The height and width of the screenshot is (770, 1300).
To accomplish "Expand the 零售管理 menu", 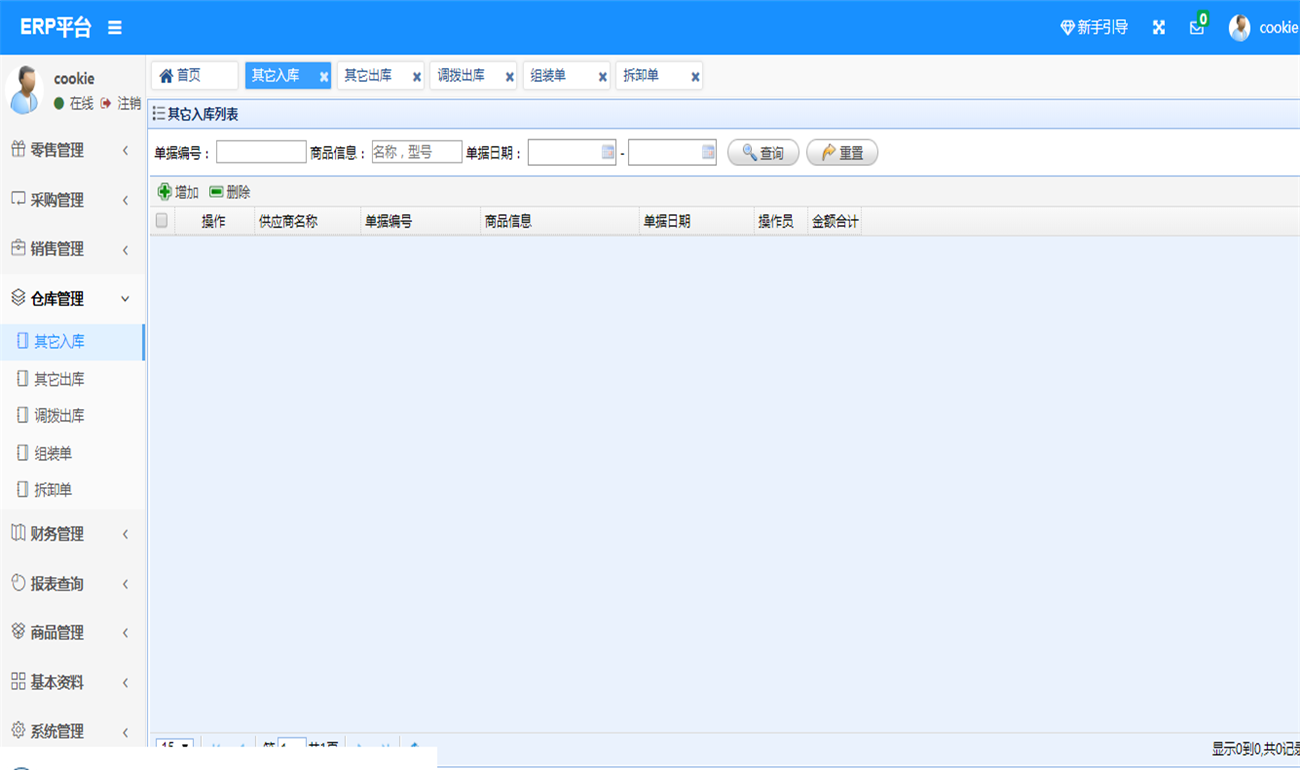I will 70,150.
